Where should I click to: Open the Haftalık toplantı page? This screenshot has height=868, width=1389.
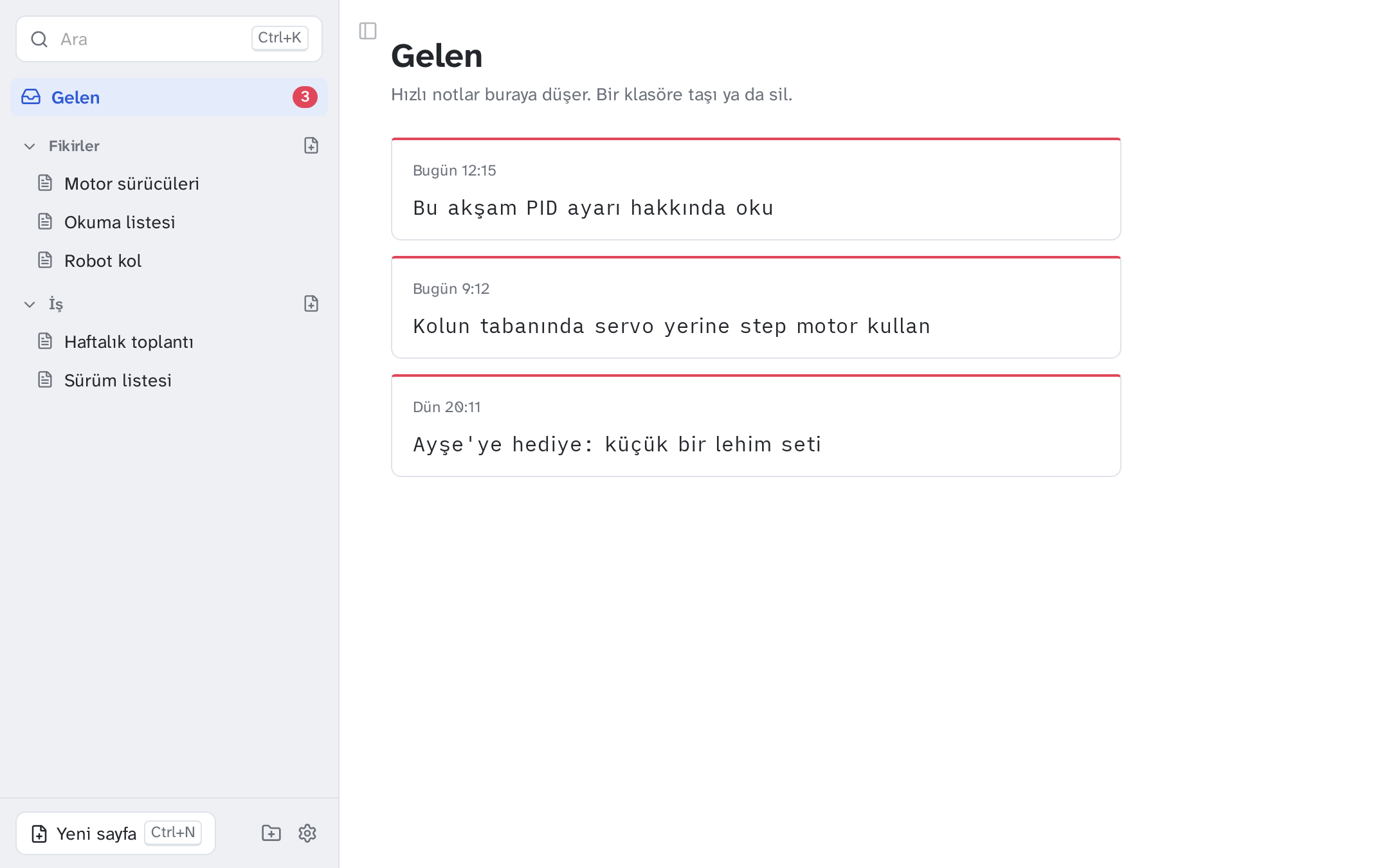point(169,342)
